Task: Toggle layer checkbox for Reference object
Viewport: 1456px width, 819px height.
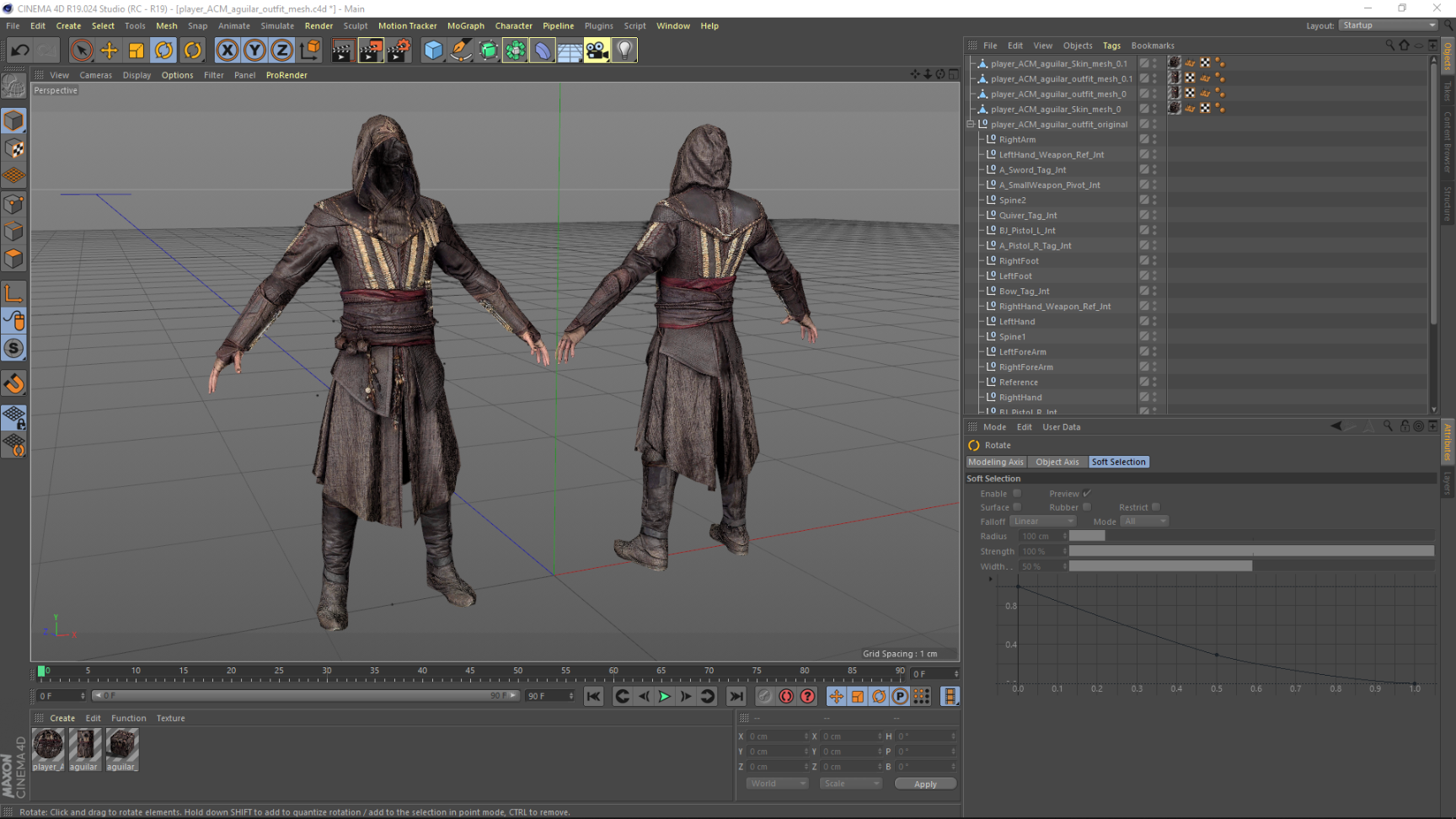Action: (x=1144, y=383)
